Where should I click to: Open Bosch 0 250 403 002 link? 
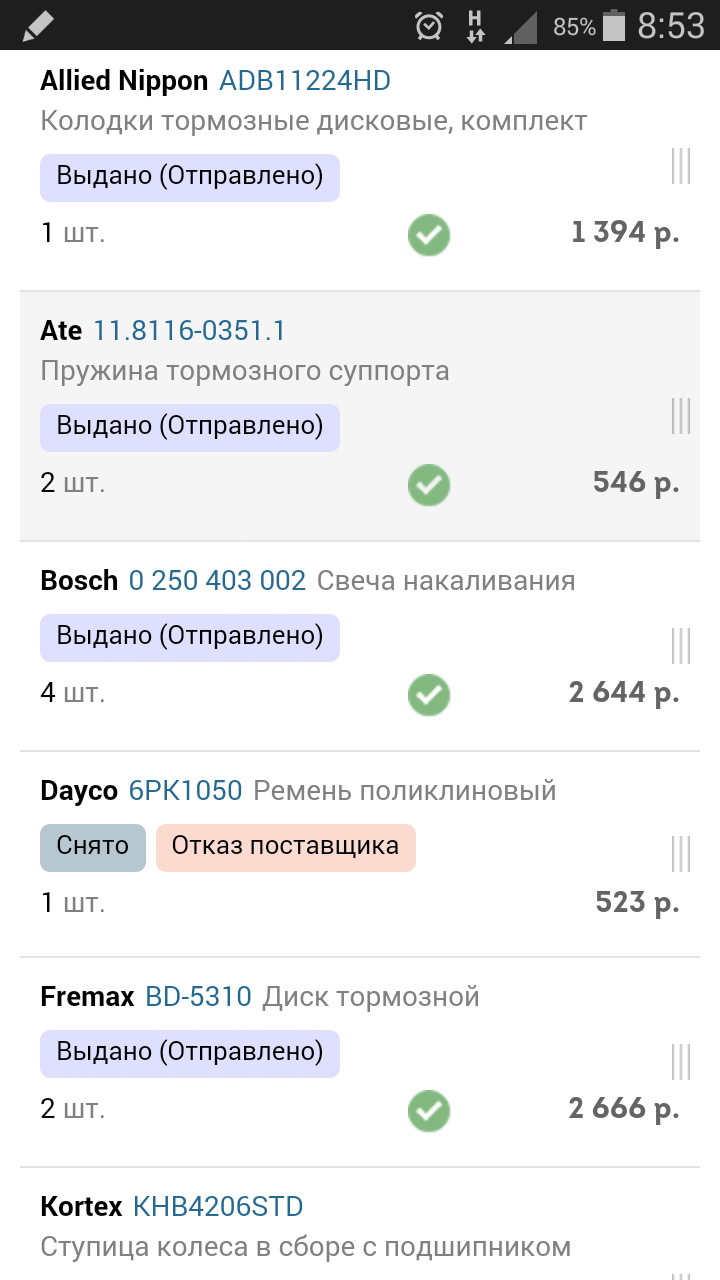click(x=217, y=581)
